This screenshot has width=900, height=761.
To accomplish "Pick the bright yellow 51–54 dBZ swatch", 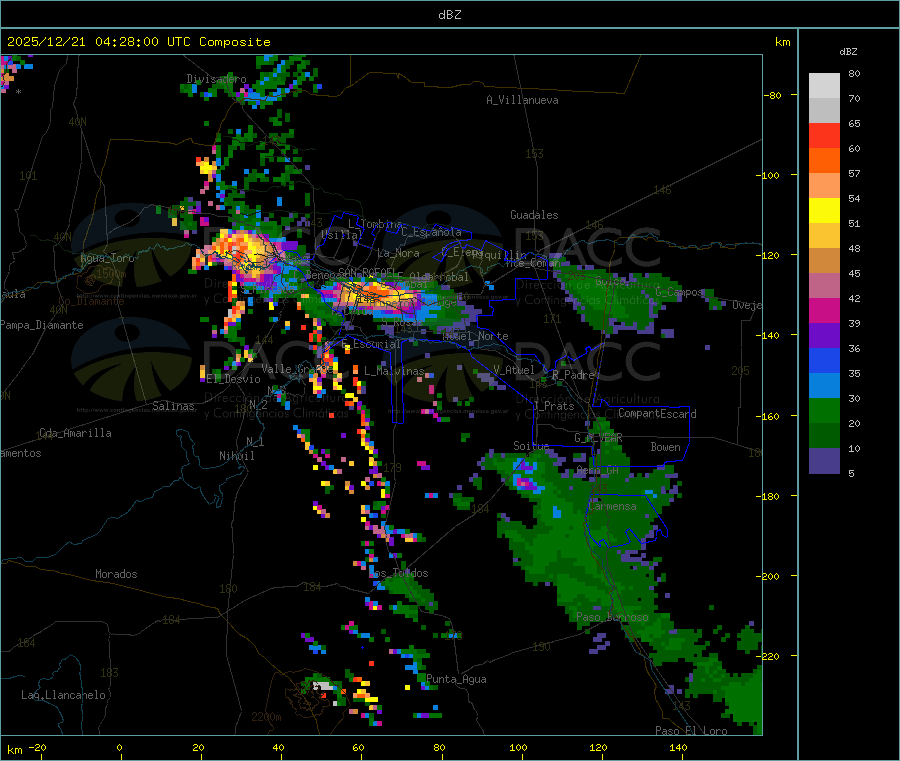I will 824,211.
